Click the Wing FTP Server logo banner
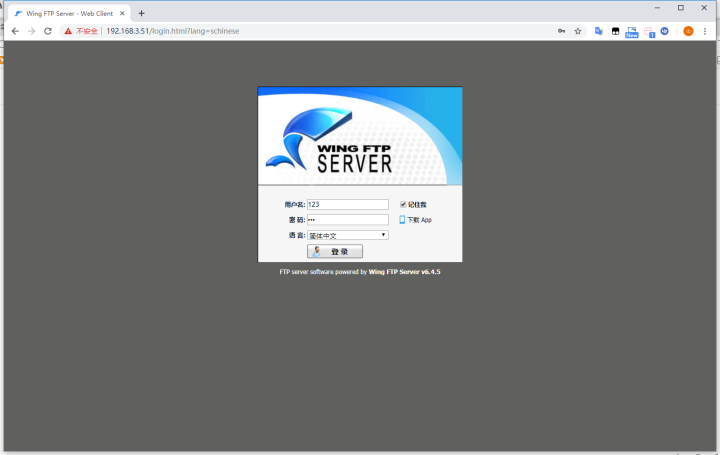 pyautogui.click(x=360, y=136)
